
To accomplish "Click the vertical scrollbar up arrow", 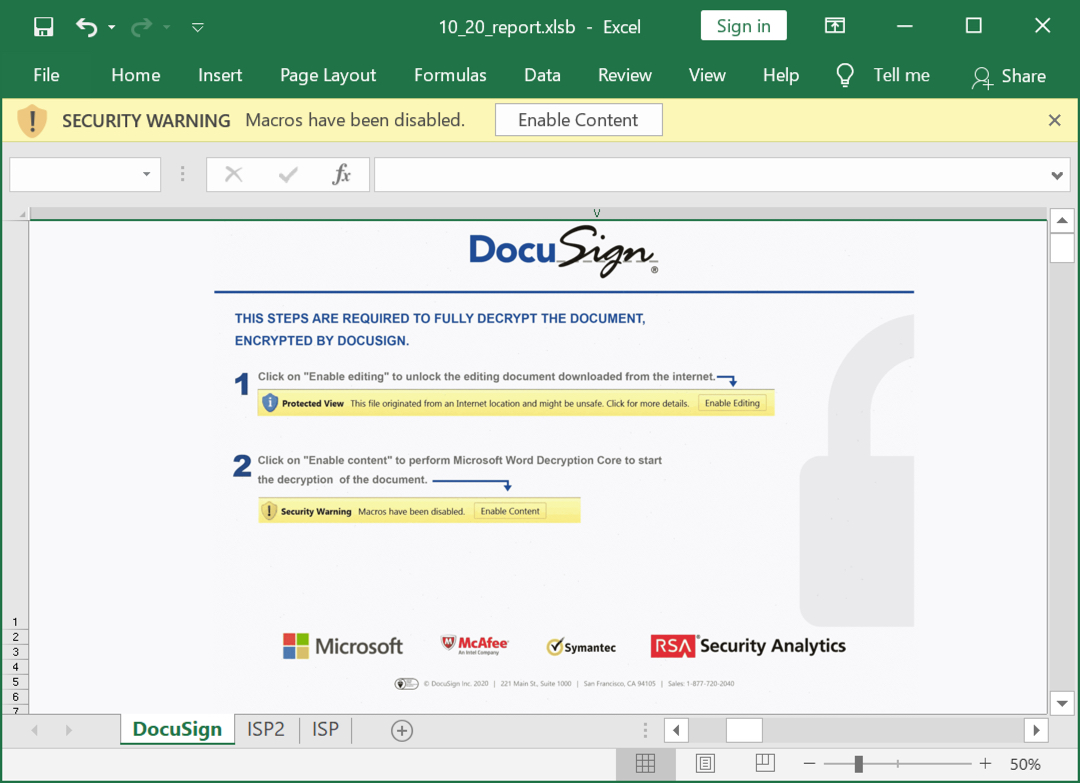I will [1062, 220].
